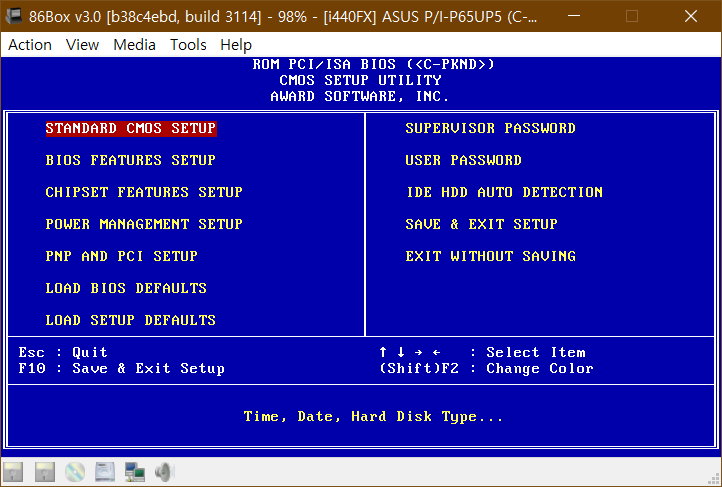
Task: Select USER PASSWORD entry
Action: click(x=463, y=160)
